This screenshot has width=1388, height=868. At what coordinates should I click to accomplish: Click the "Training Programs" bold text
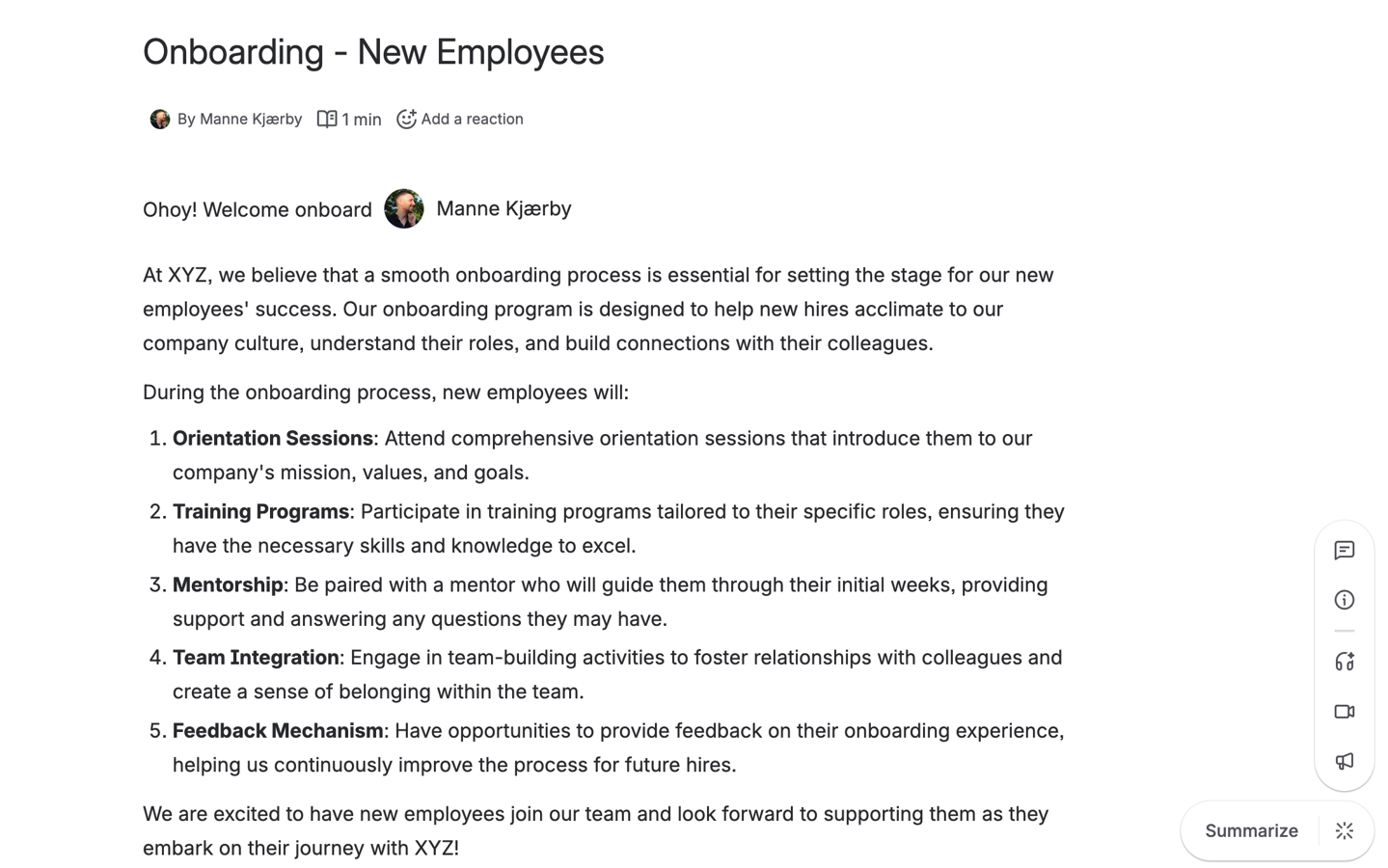(260, 512)
